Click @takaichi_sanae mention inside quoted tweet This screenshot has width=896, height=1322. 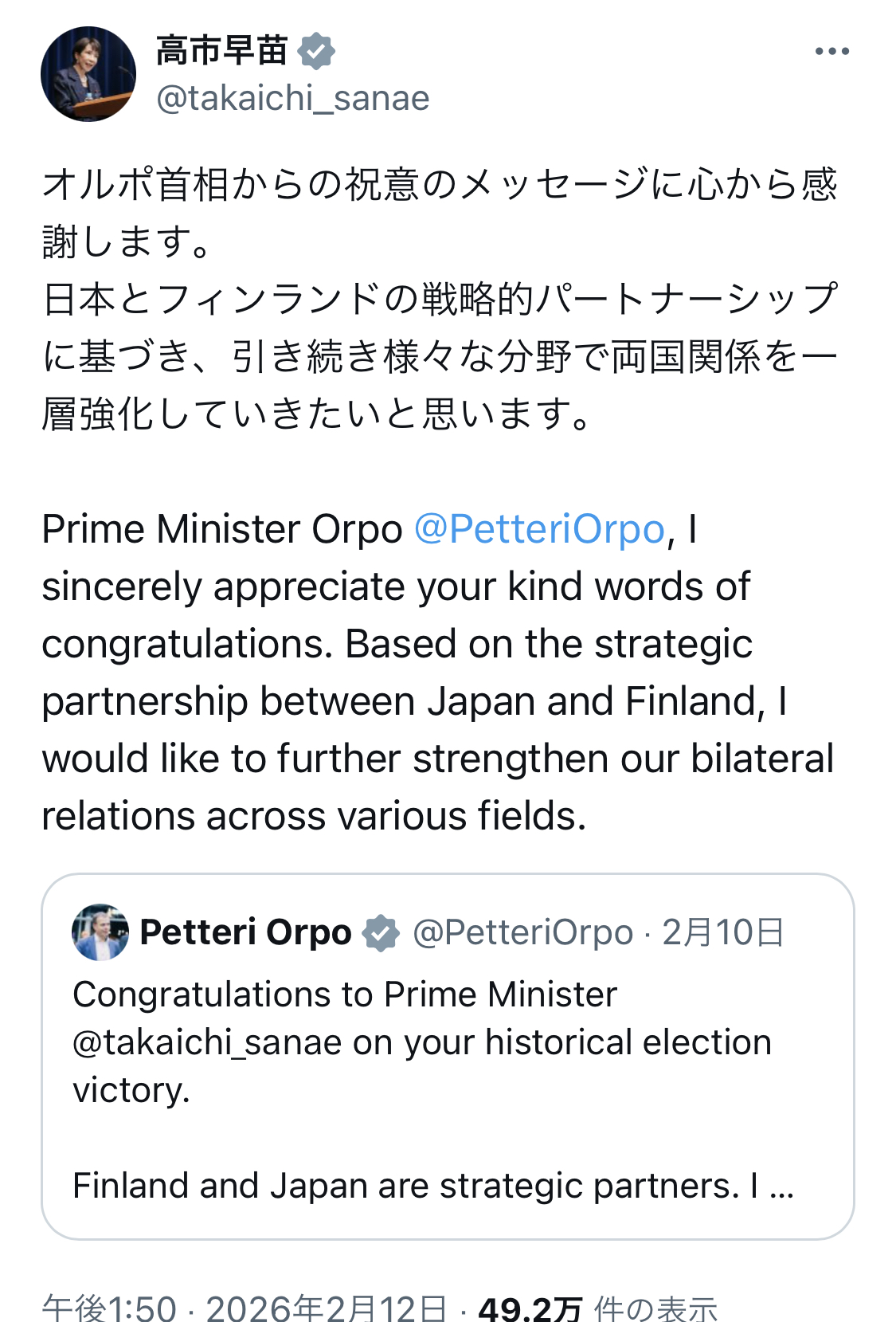click(207, 1043)
